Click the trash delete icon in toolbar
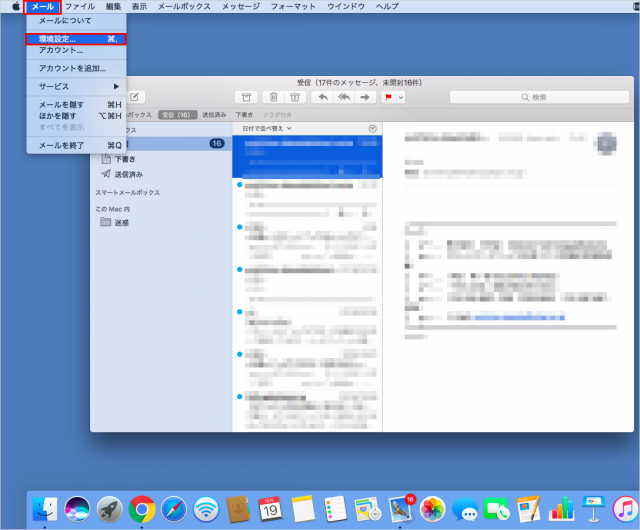The image size is (640, 530). pyautogui.click(x=273, y=97)
